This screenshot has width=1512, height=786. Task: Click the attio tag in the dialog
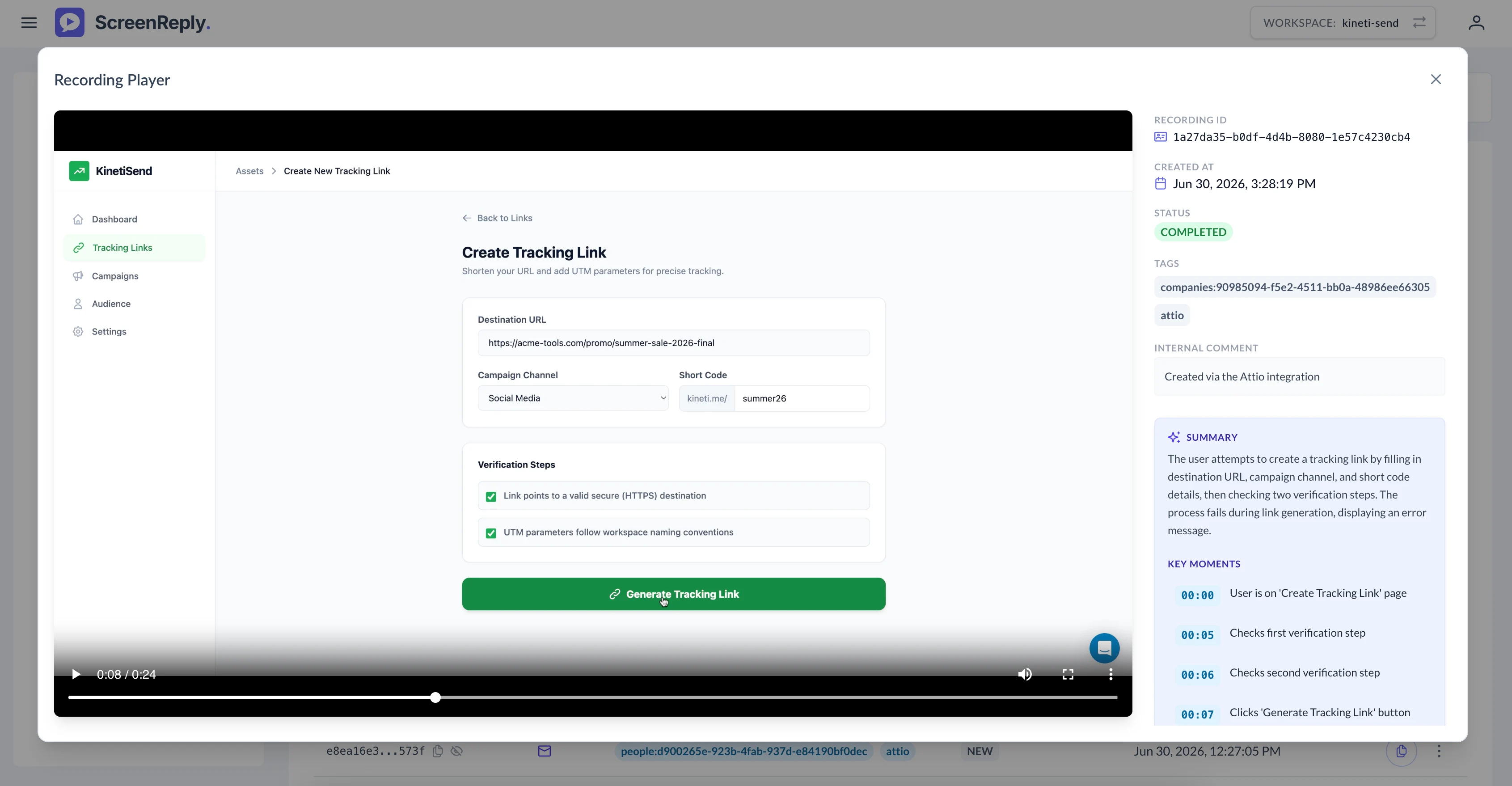click(x=1172, y=315)
